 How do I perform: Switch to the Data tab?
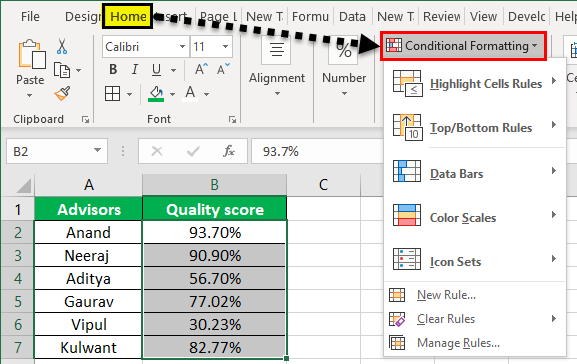pos(352,17)
